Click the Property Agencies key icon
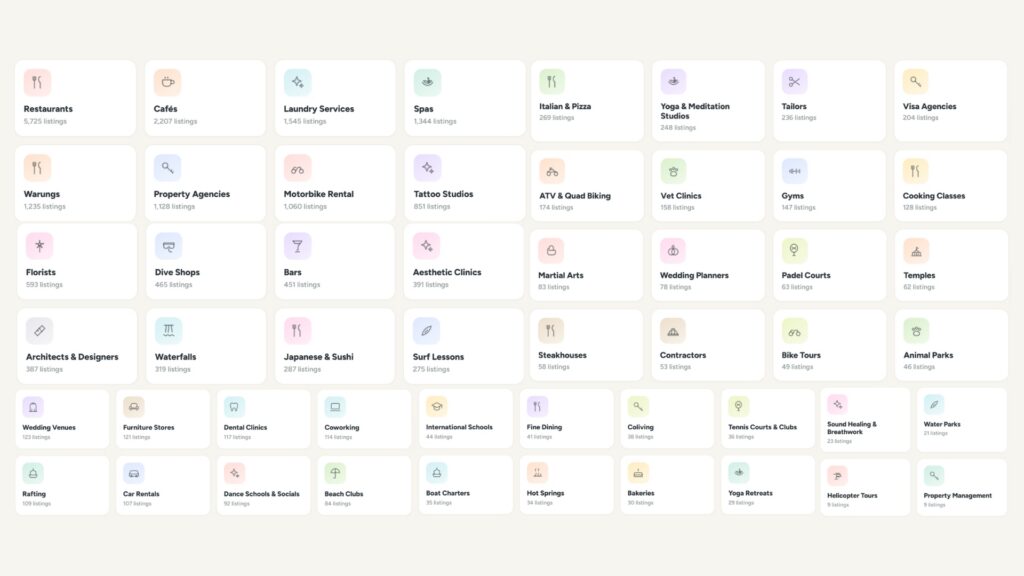 tap(167, 168)
